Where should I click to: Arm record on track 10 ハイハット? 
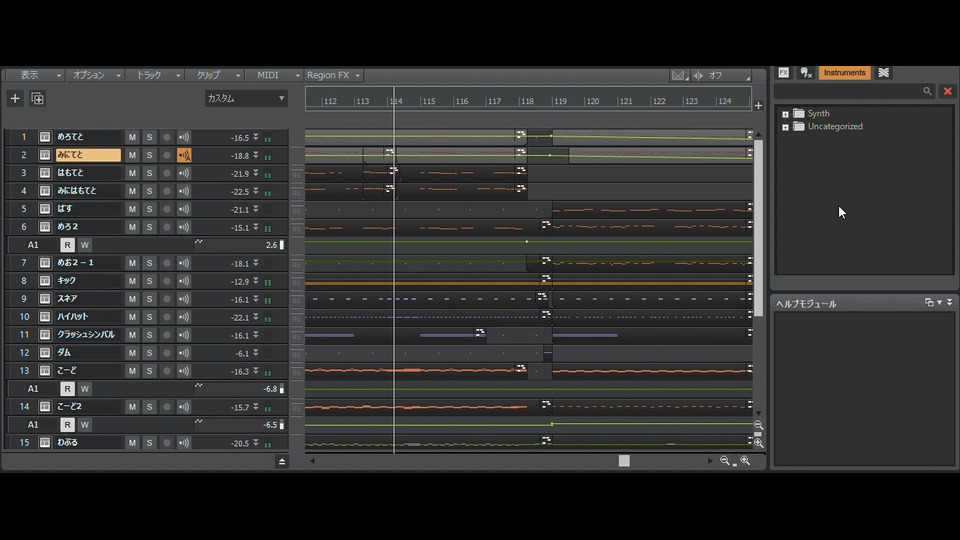(x=167, y=317)
